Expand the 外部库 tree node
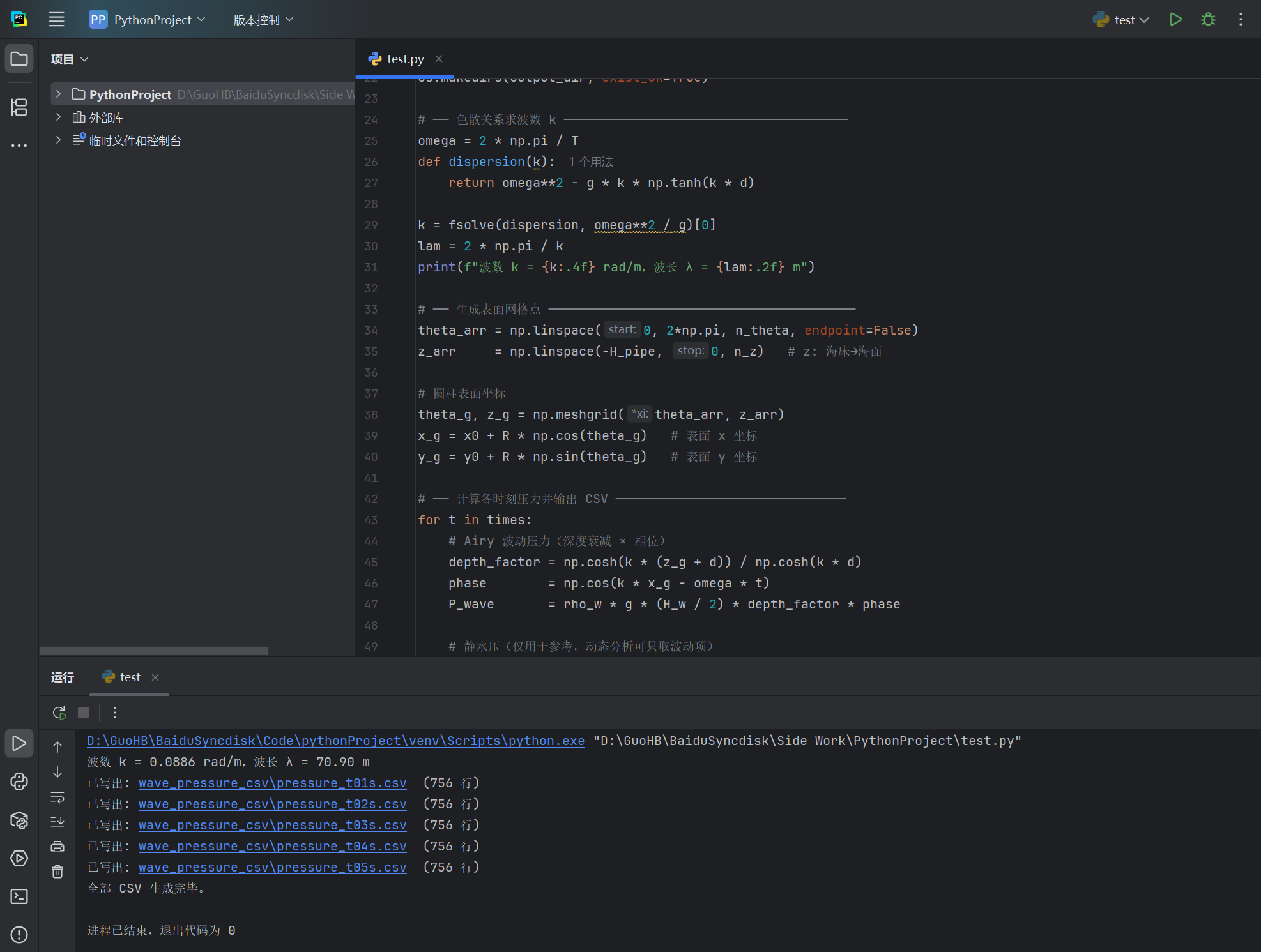Viewport: 1261px width, 952px height. 58,117
